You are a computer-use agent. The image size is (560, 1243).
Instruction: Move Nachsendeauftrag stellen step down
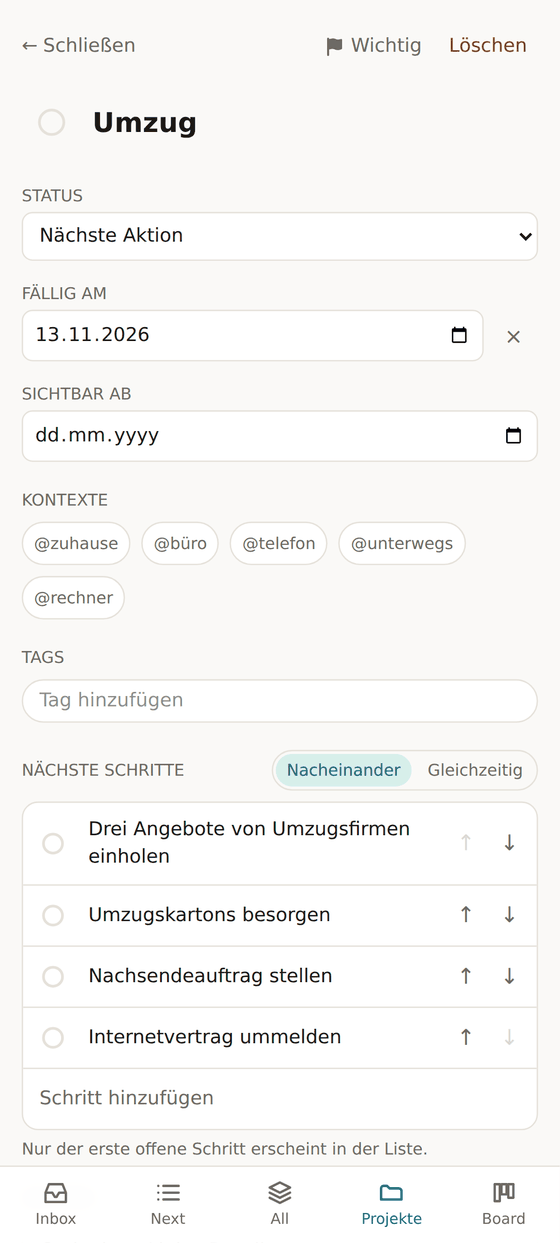[x=509, y=976]
